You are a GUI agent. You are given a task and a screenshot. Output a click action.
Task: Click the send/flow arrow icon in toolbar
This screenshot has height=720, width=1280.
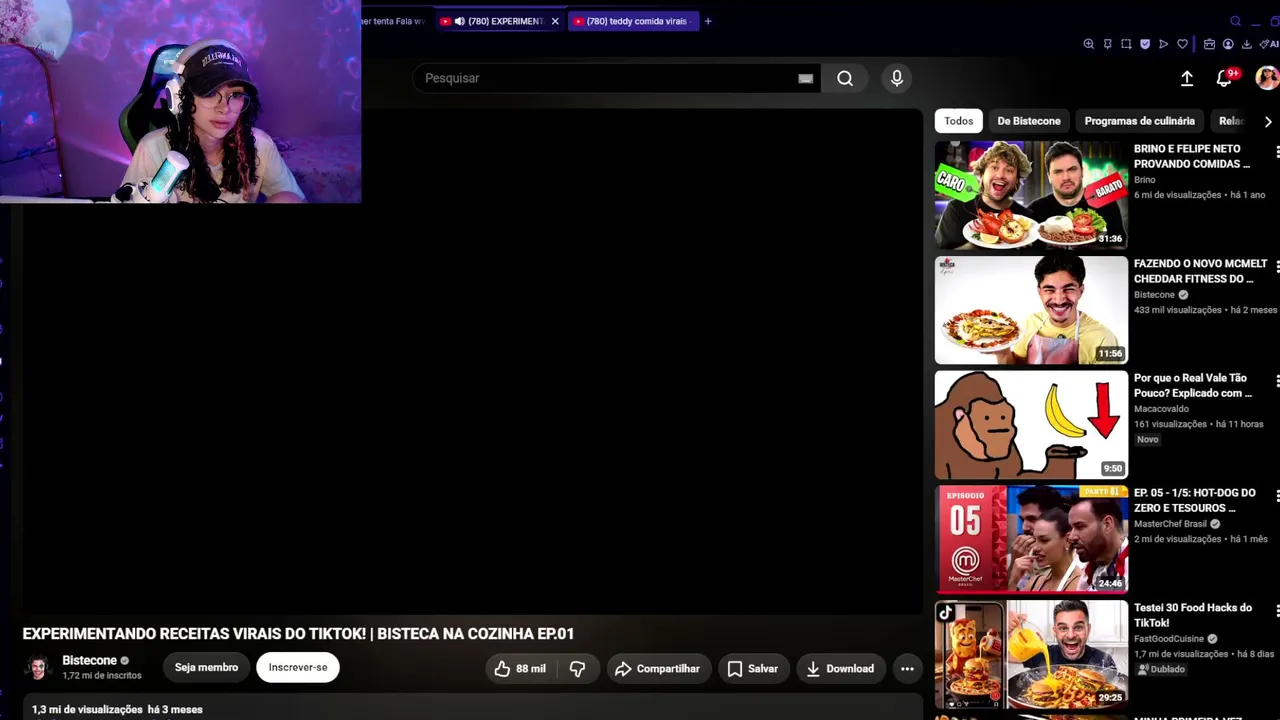1163,44
